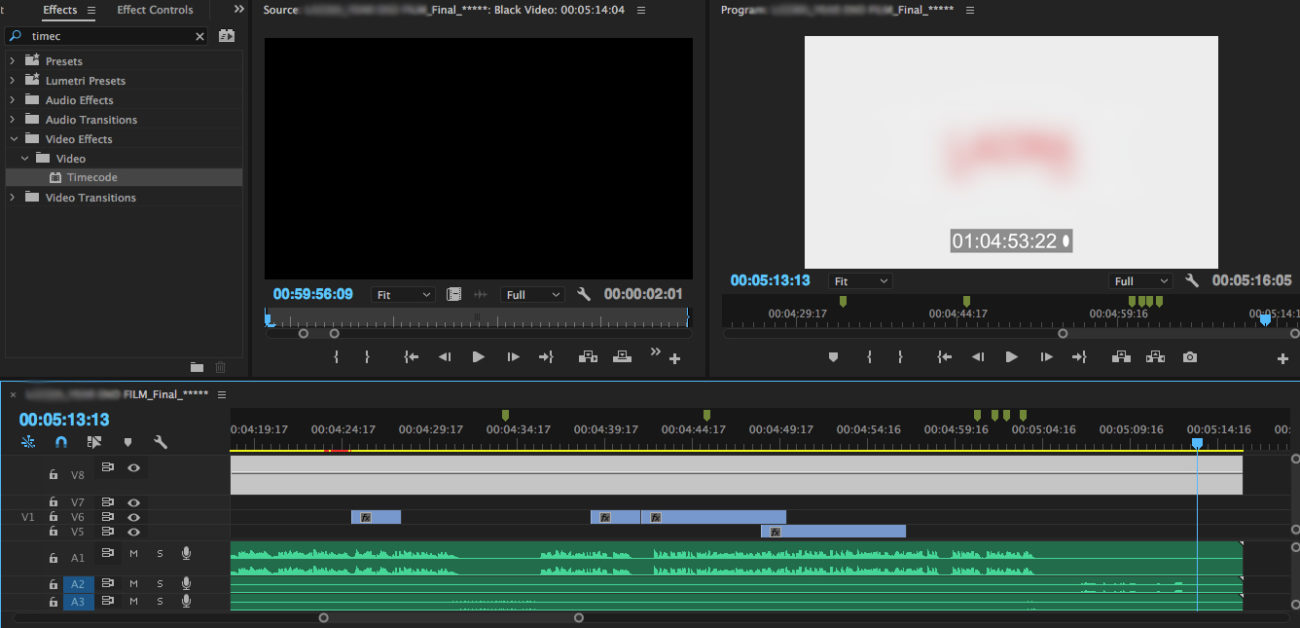Select the Timecode effect
This screenshot has height=628, width=1300.
(92, 178)
